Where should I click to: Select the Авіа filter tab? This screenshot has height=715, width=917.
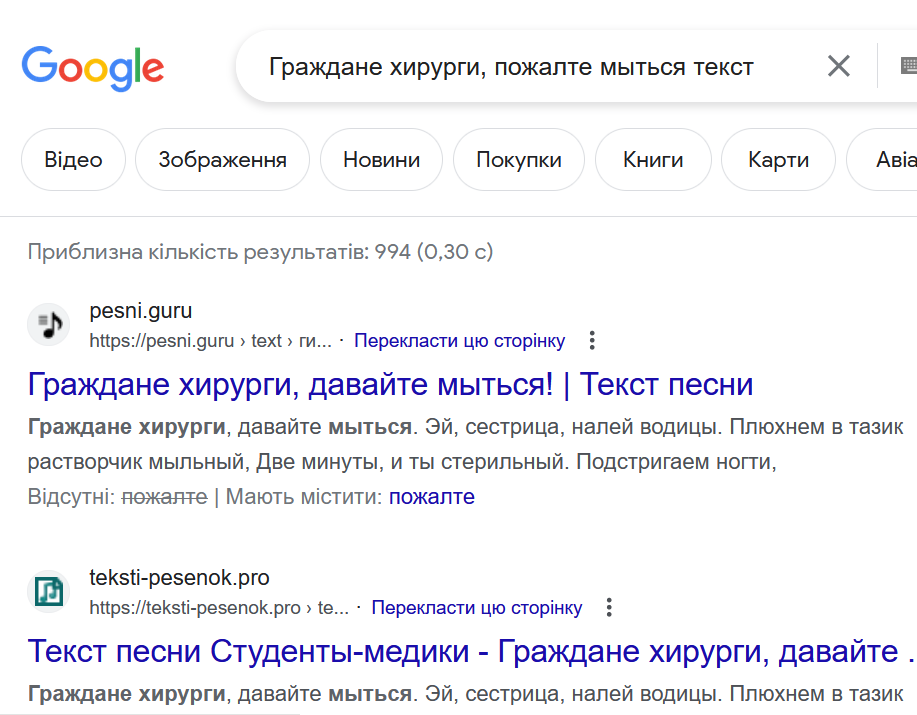pyautogui.click(x=890, y=160)
